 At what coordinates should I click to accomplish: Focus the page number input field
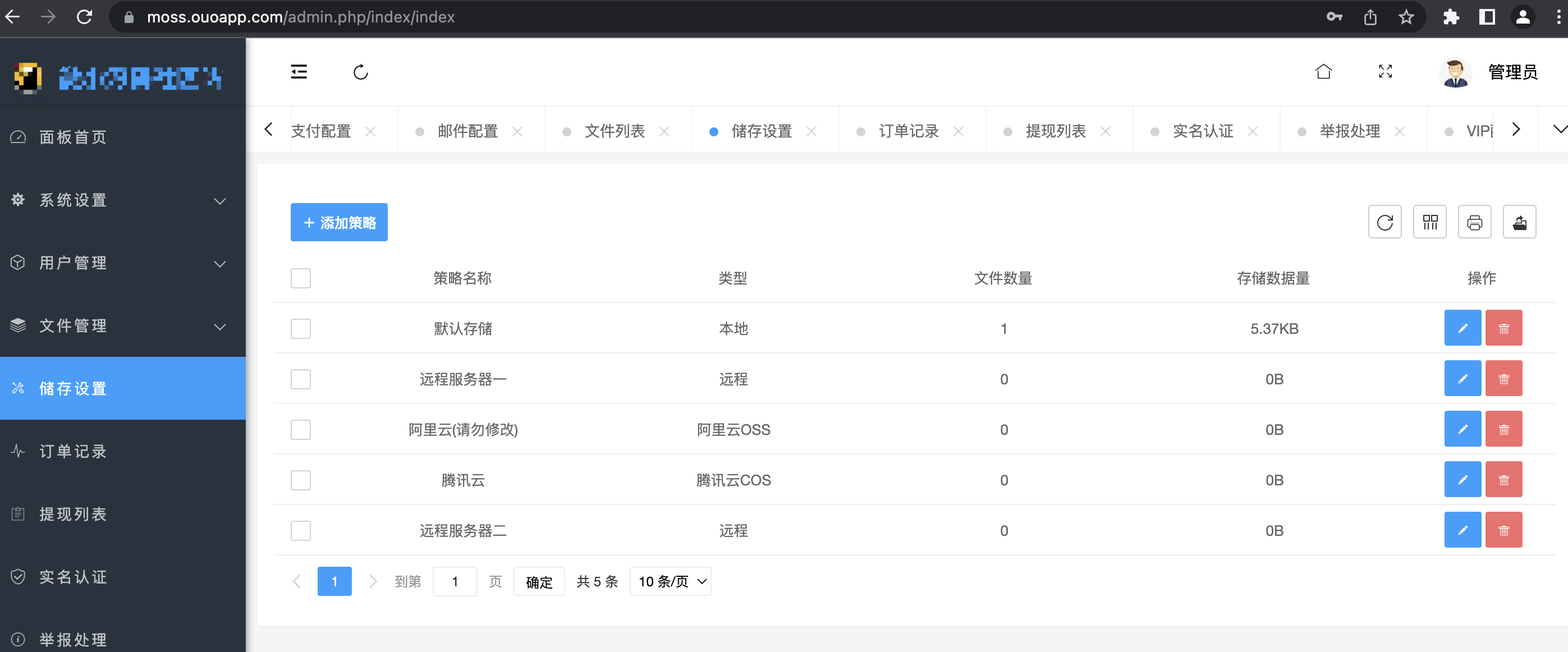[x=455, y=581]
